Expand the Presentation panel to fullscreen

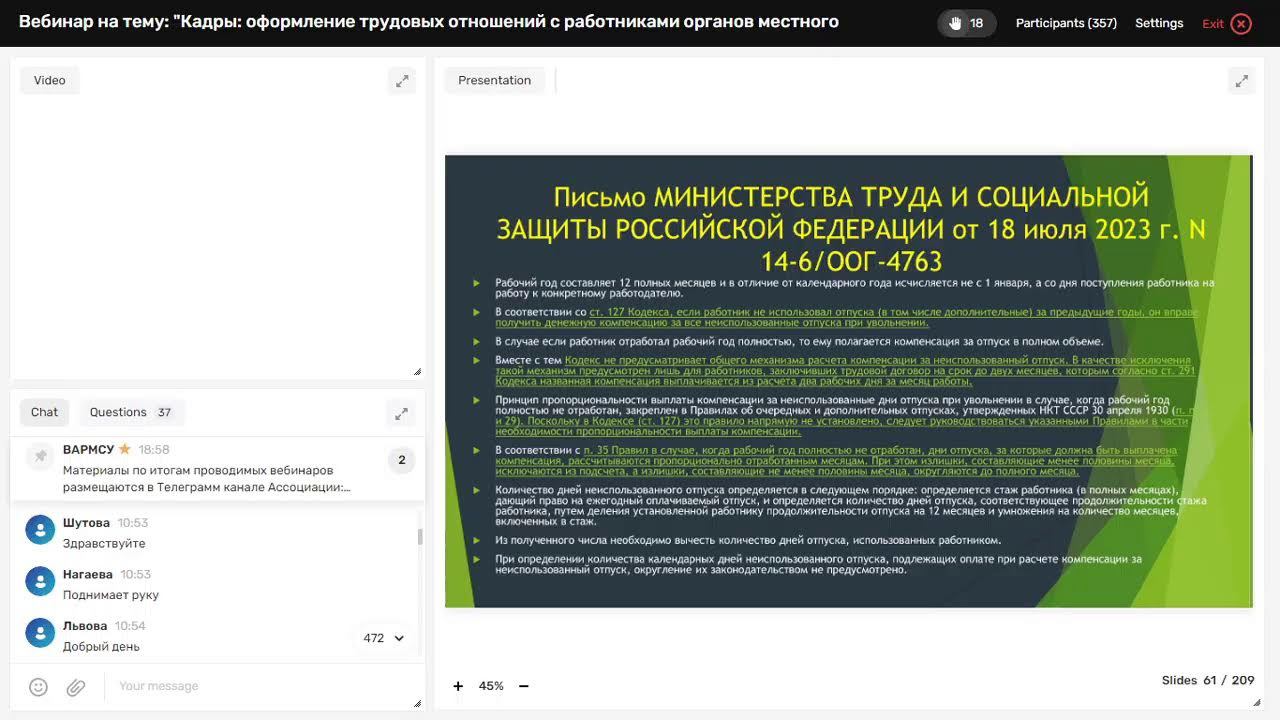click(1241, 81)
